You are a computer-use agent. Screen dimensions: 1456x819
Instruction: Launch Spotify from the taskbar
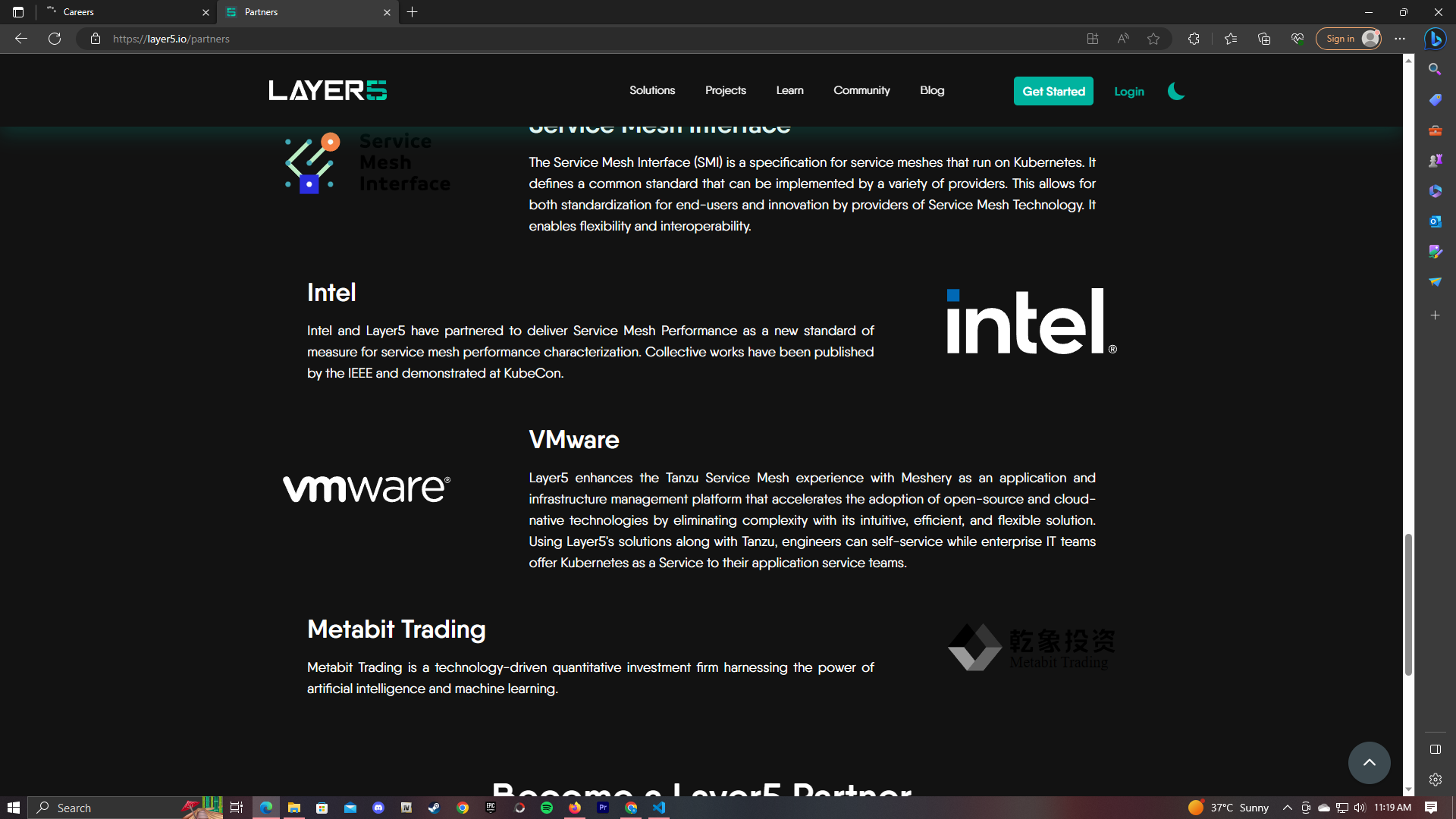pyautogui.click(x=547, y=808)
